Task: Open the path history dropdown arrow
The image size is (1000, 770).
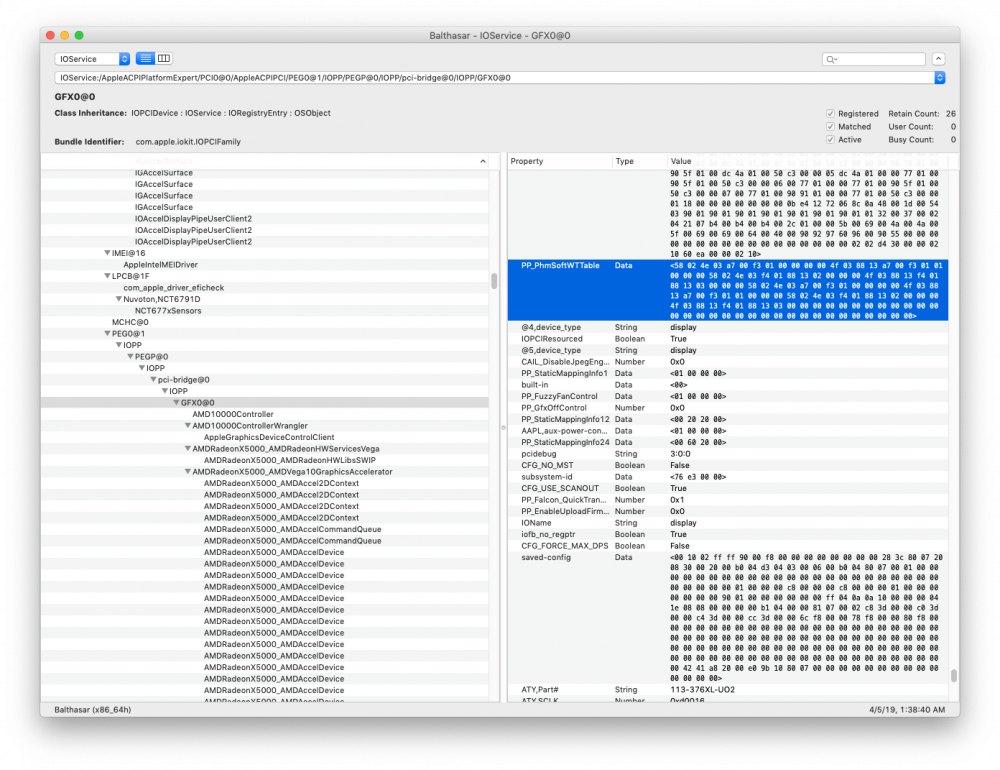Action: coord(939,78)
